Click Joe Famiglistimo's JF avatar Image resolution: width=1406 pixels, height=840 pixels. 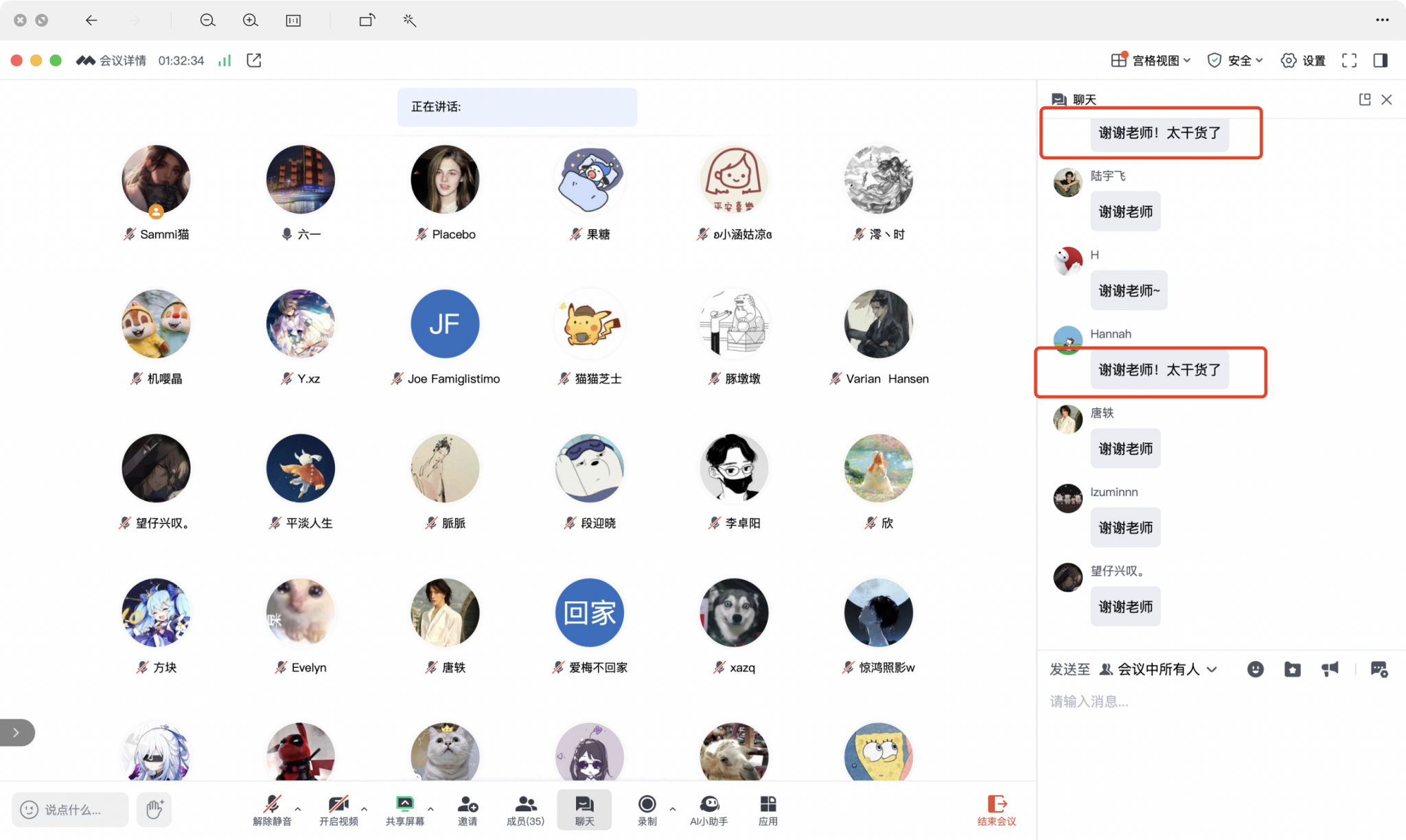point(445,323)
